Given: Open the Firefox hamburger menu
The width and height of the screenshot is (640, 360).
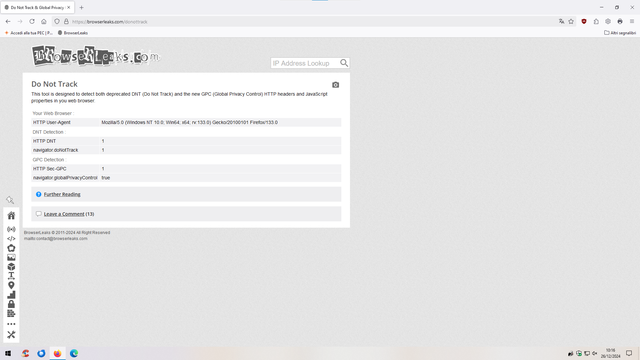Looking at the screenshot, I should 632,22.
